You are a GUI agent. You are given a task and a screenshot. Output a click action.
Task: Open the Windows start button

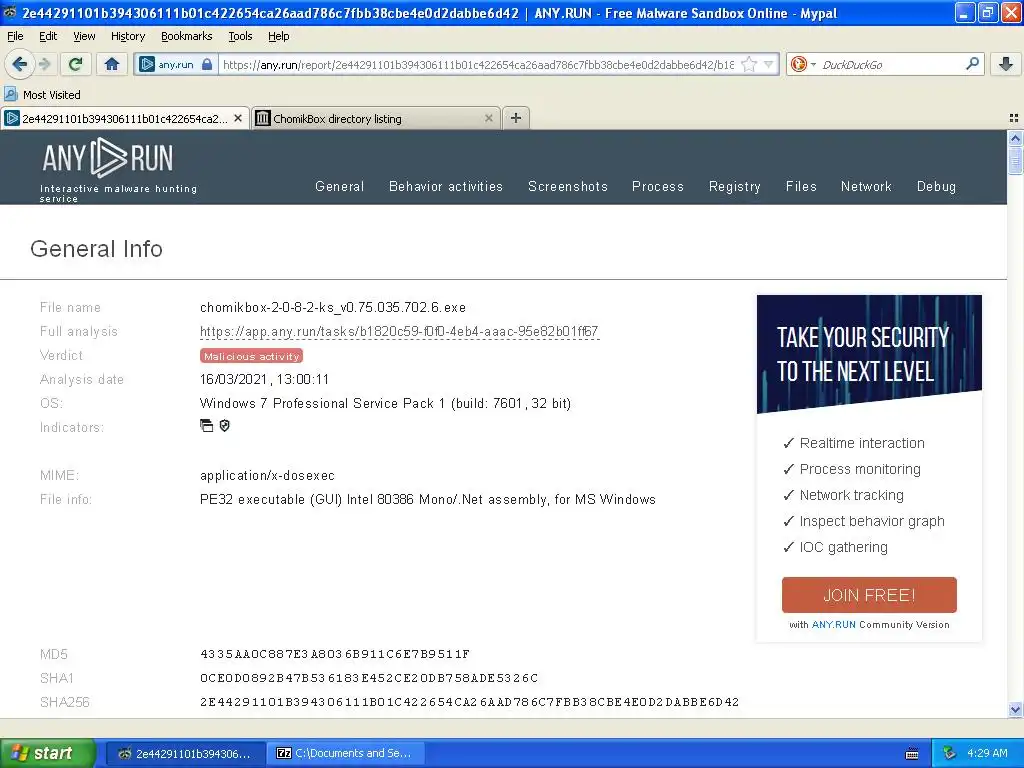pyautogui.click(x=48, y=753)
